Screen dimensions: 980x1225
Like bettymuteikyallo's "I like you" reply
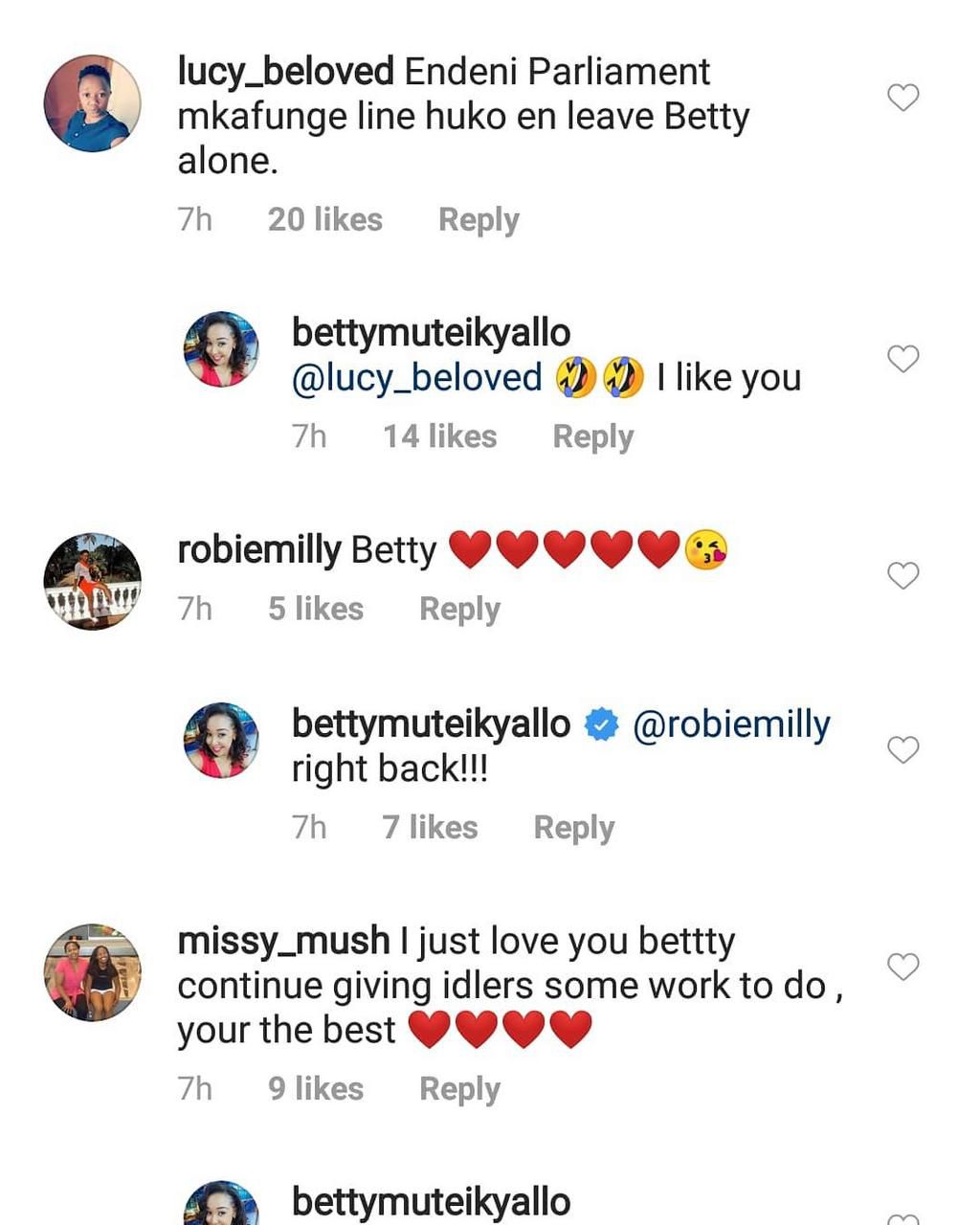click(902, 359)
